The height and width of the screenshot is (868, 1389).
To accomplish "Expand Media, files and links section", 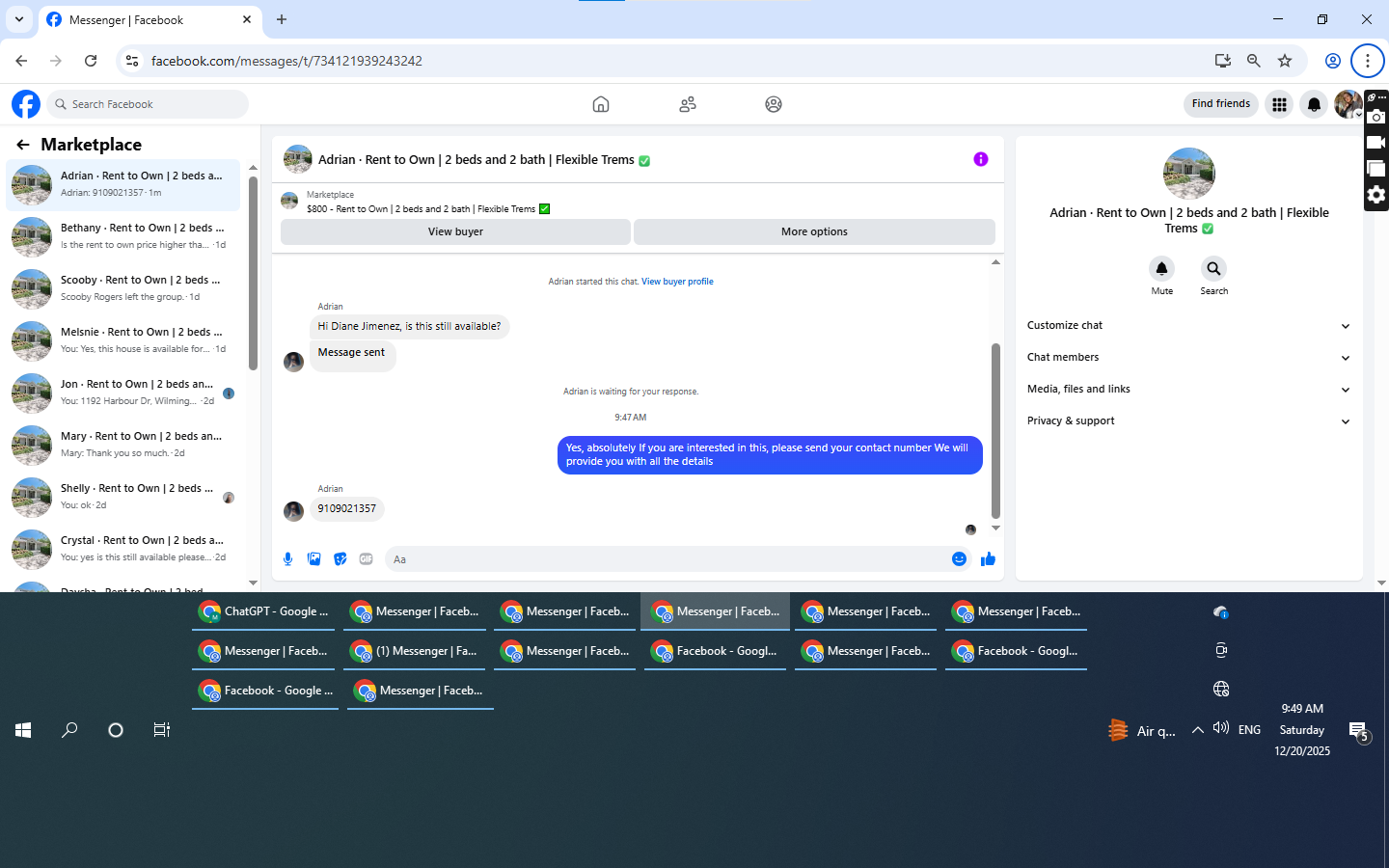I will 1188,390.
